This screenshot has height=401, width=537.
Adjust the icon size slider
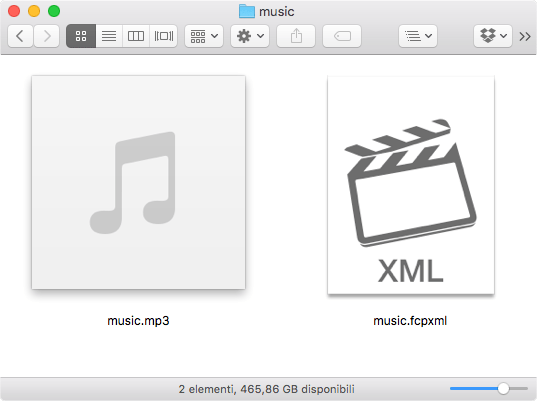pyautogui.click(x=503, y=388)
